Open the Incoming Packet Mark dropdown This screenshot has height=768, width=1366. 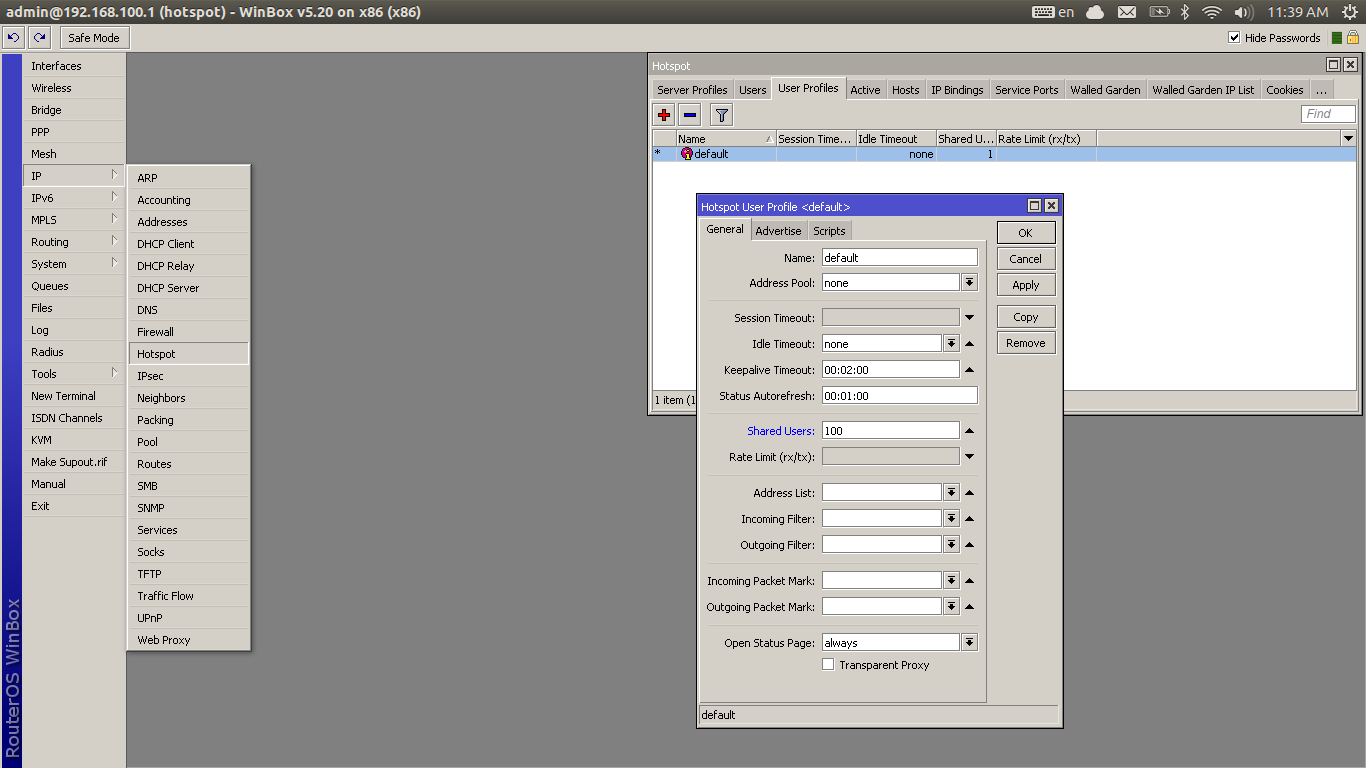(951, 581)
